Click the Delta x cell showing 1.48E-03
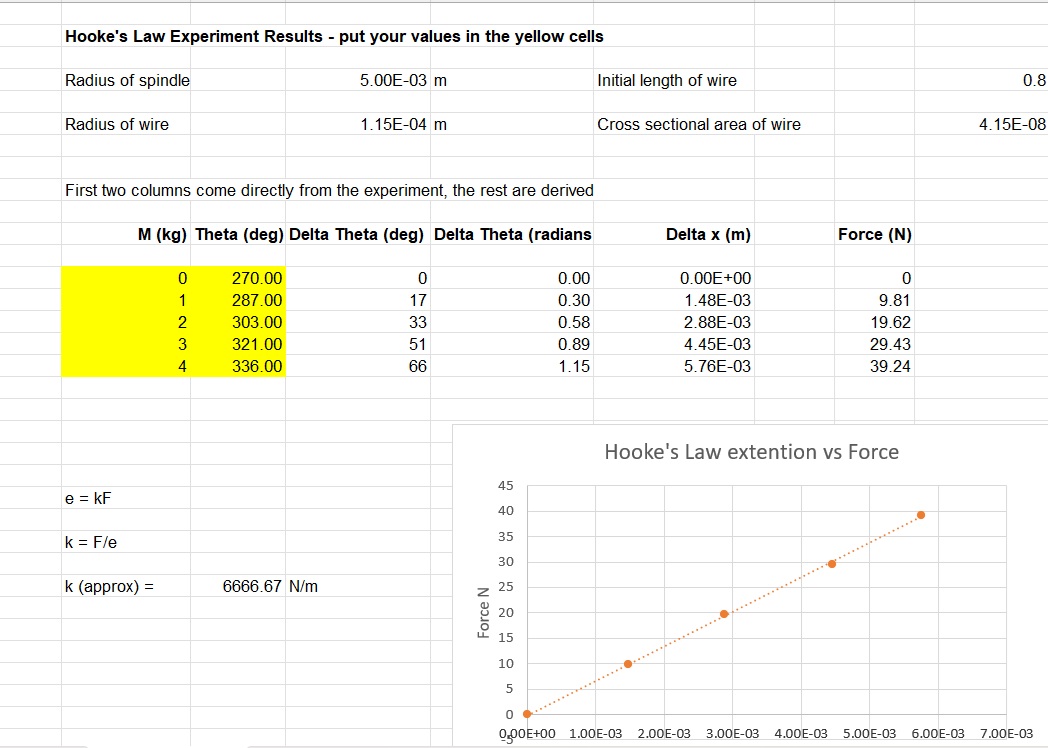1048x748 pixels. tap(717, 300)
